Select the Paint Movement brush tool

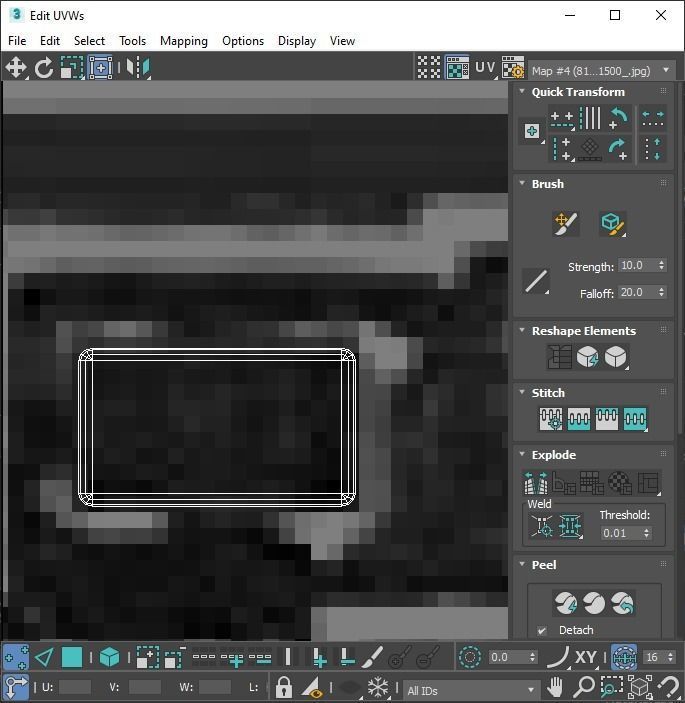click(x=566, y=223)
